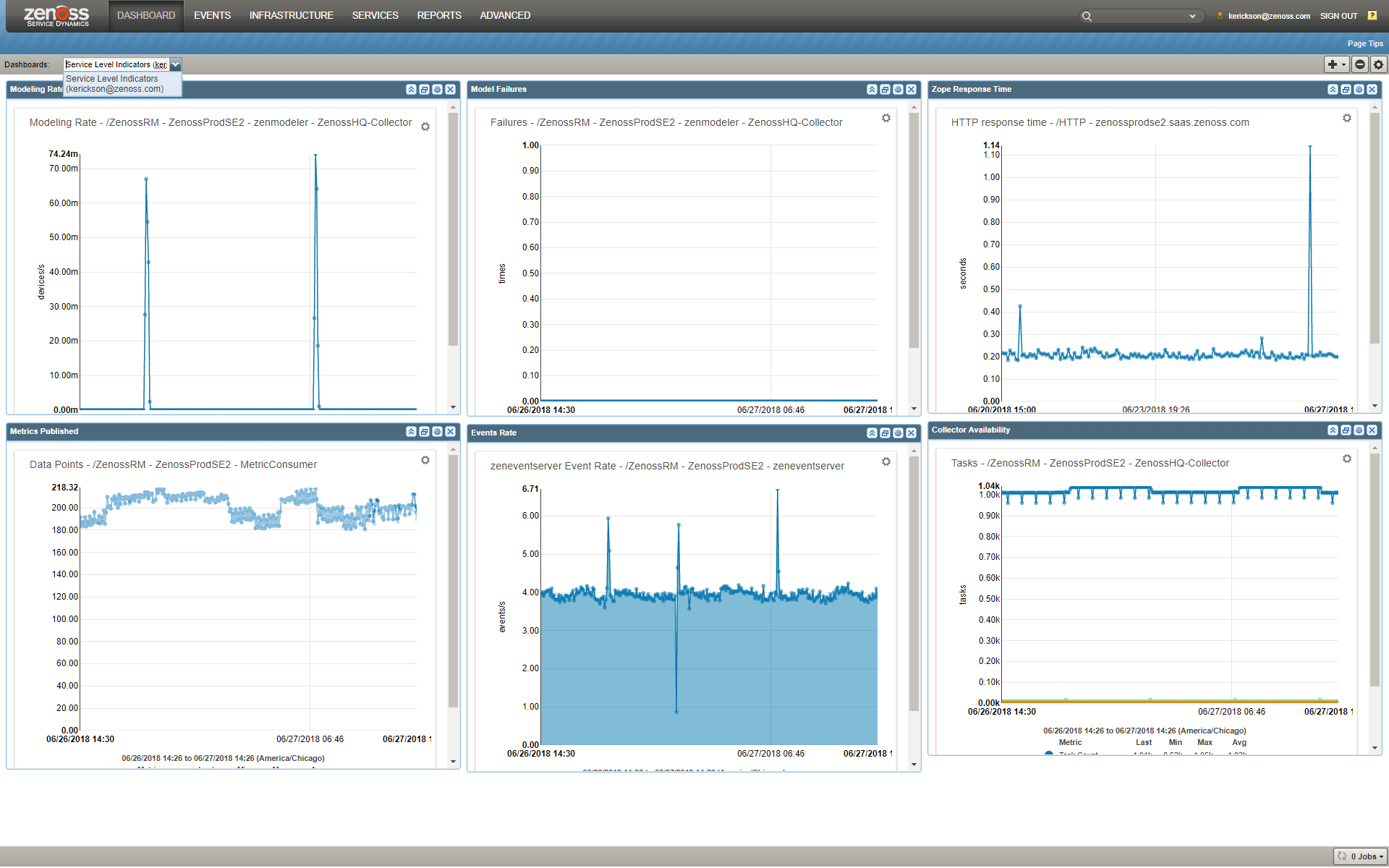This screenshot has width=1389, height=868.
Task: Open the Zope Response Time portlet settings gear
Action: tap(1359, 90)
